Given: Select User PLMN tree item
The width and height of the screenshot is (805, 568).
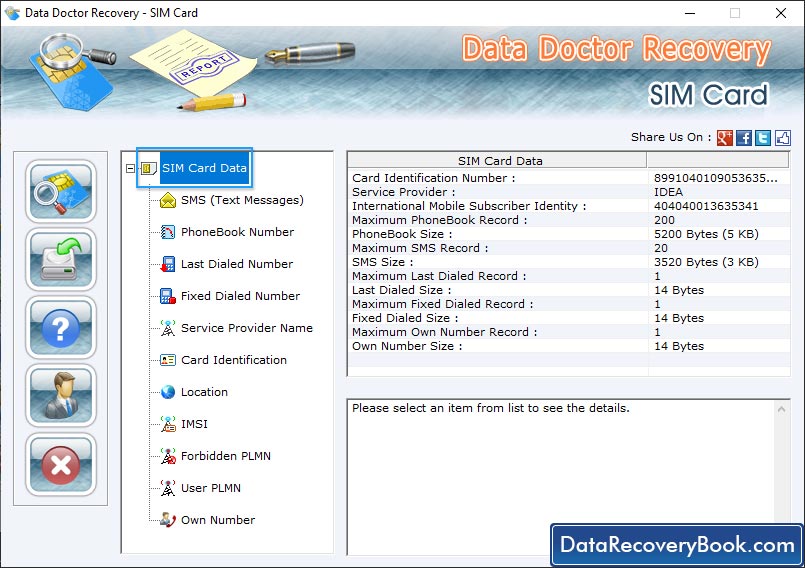Looking at the screenshot, I should click(211, 488).
